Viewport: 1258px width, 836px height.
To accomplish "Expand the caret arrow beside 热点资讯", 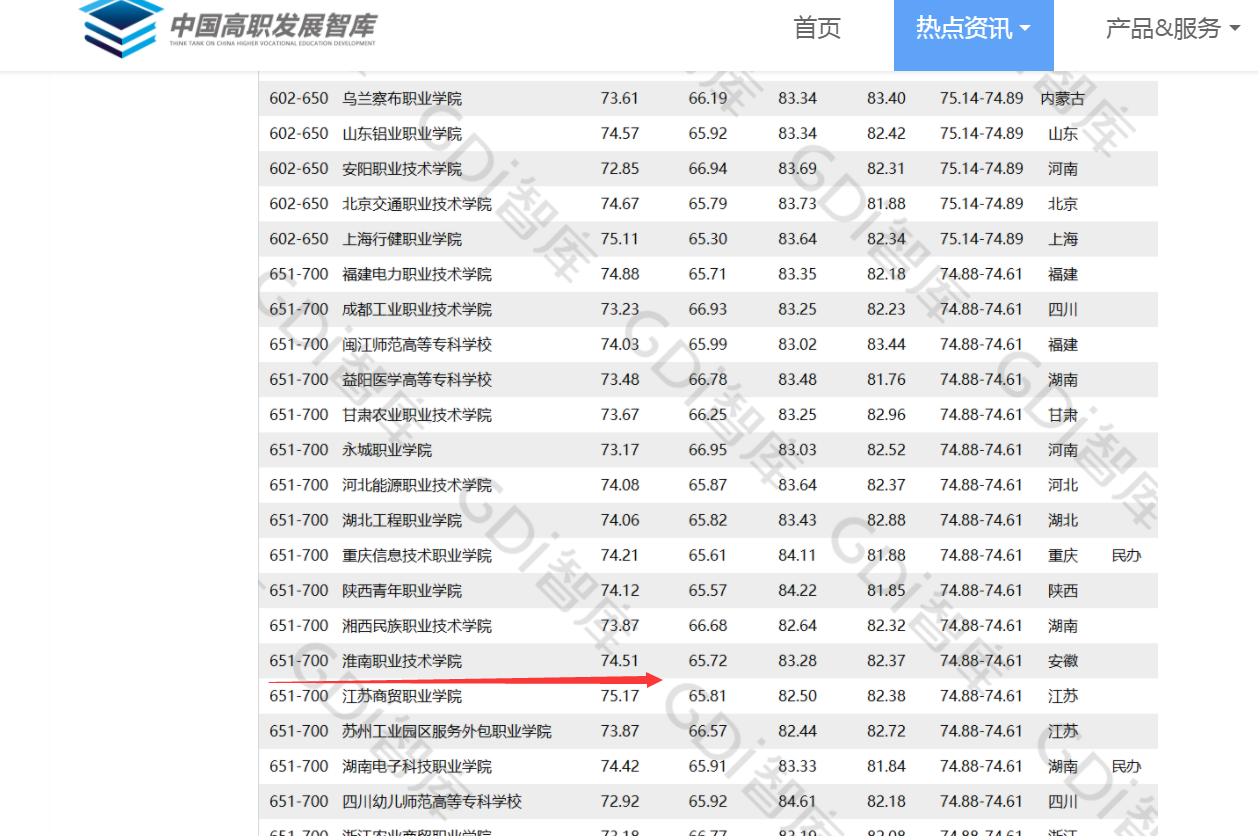I will [1025, 30].
